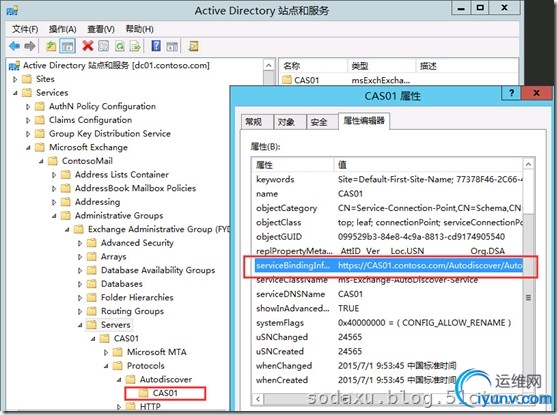Image resolution: width=558 pixels, height=415 pixels.
Task: Click the Export list toolbar icon
Action: coord(136,46)
